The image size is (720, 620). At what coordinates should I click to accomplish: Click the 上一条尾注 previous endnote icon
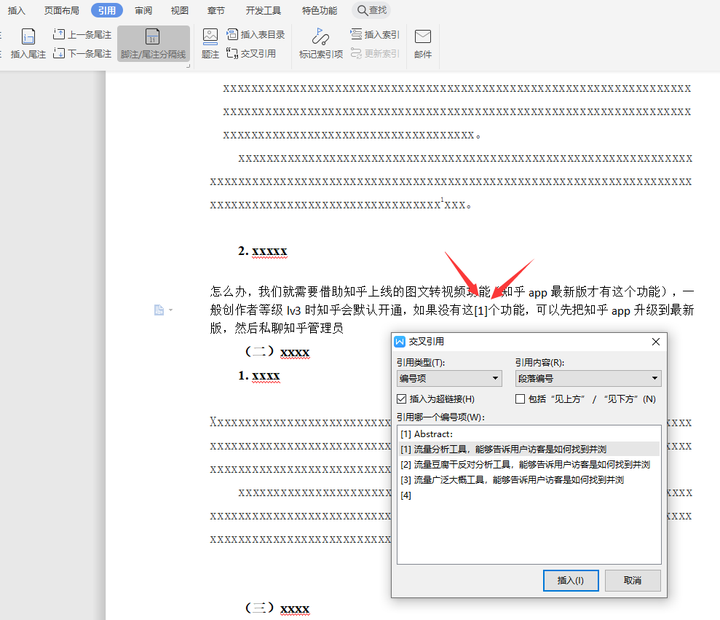point(60,34)
